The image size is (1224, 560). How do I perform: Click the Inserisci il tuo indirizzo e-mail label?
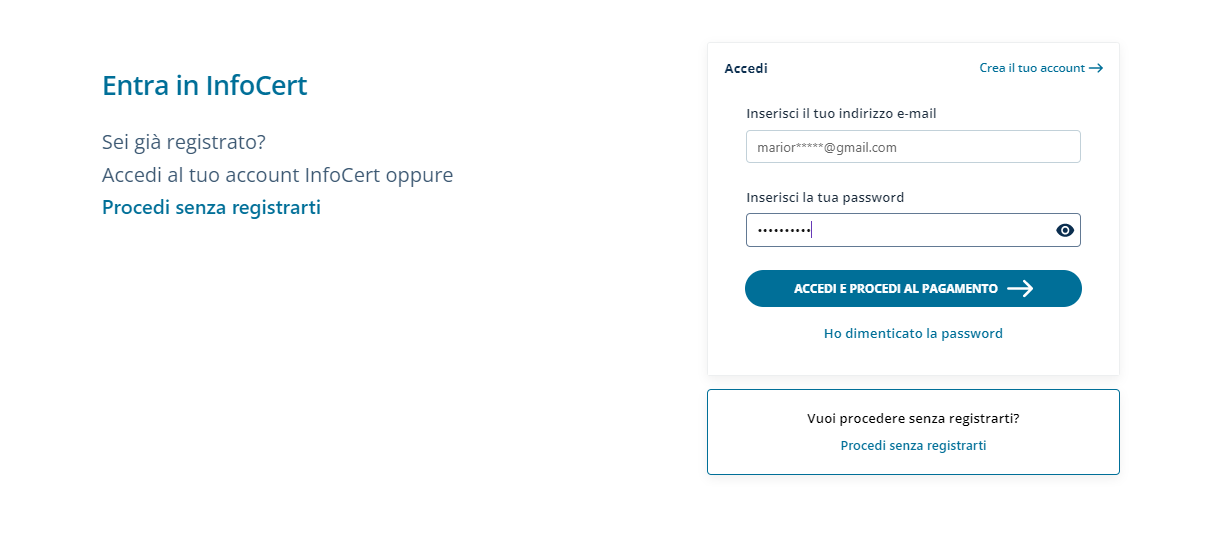841,113
